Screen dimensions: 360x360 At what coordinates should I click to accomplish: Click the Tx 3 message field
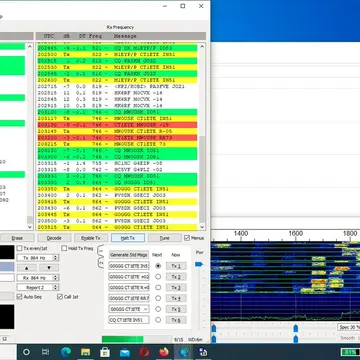(129, 287)
